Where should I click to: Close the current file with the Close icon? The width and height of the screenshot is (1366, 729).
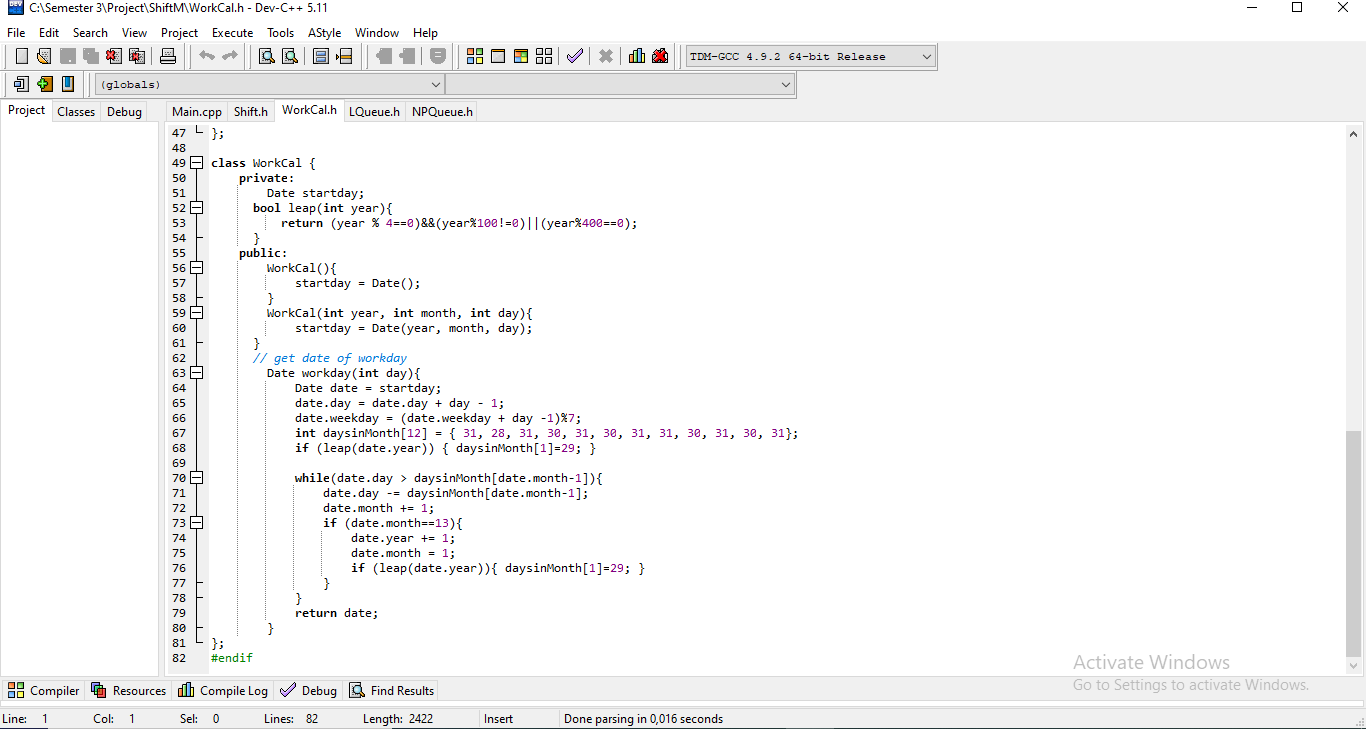(114, 56)
